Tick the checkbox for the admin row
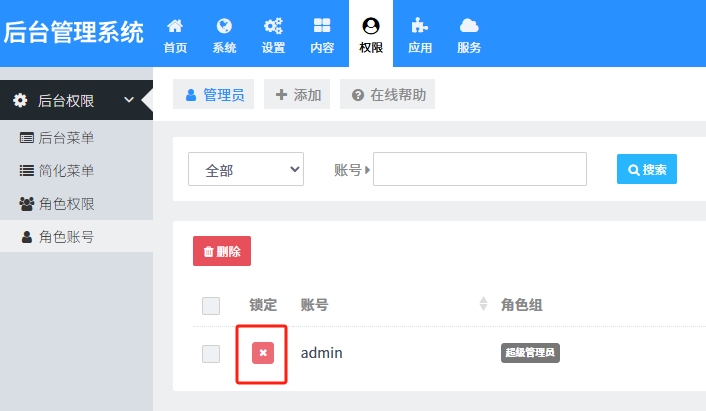The height and width of the screenshot is (411, 706). 211,353
